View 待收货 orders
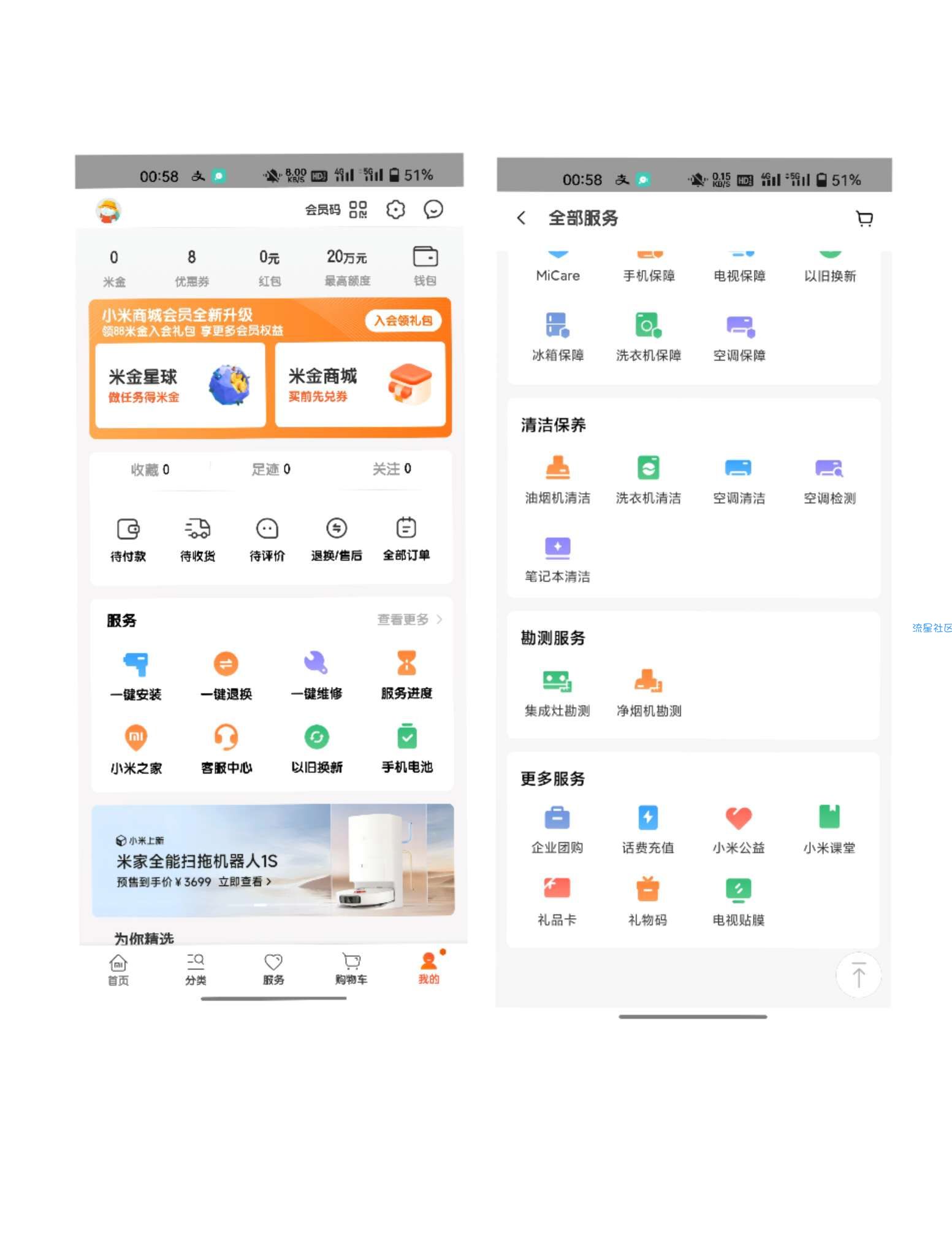952x1256 pixels. point(197,540)
